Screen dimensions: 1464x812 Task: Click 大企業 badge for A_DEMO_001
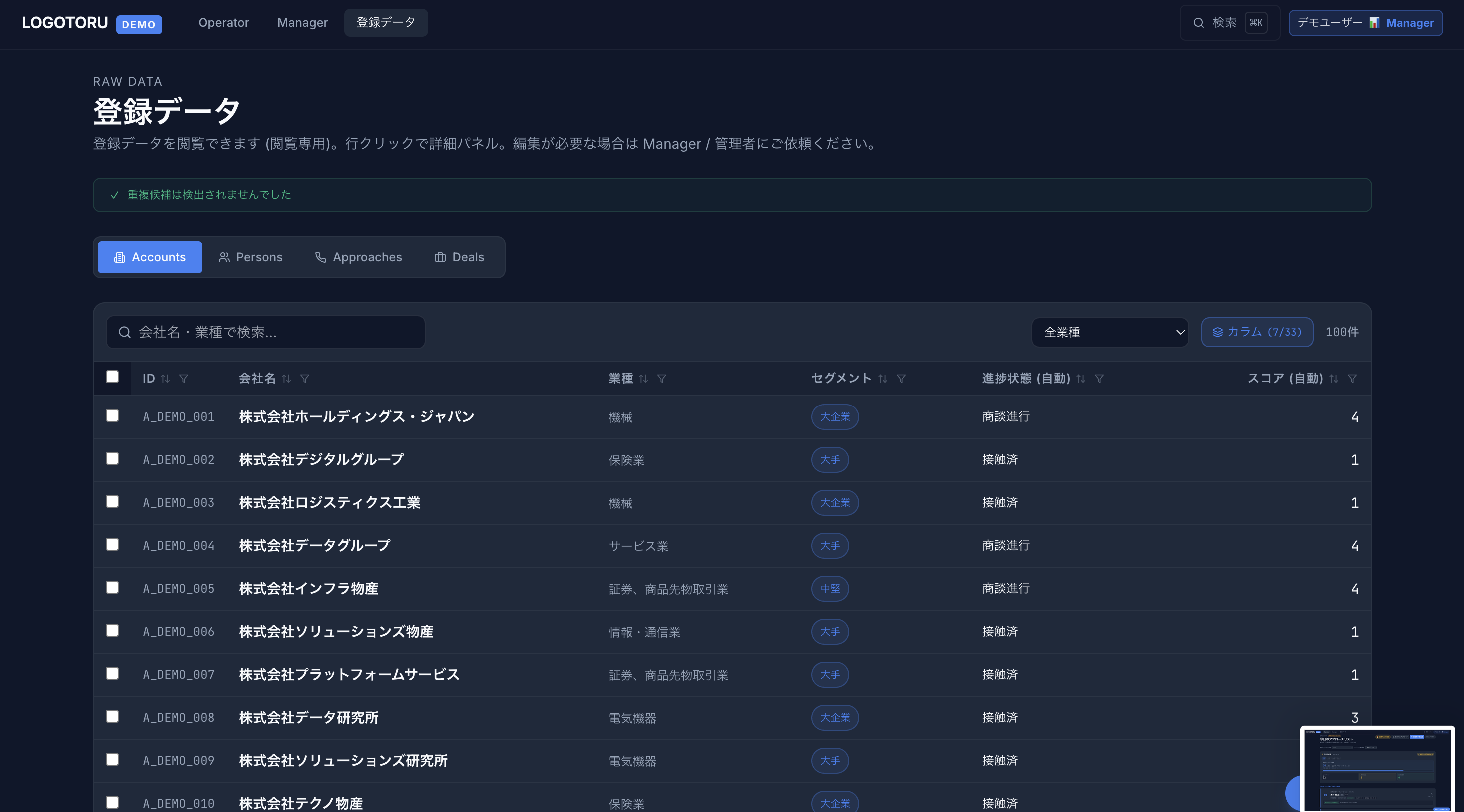tap(835, 417)
